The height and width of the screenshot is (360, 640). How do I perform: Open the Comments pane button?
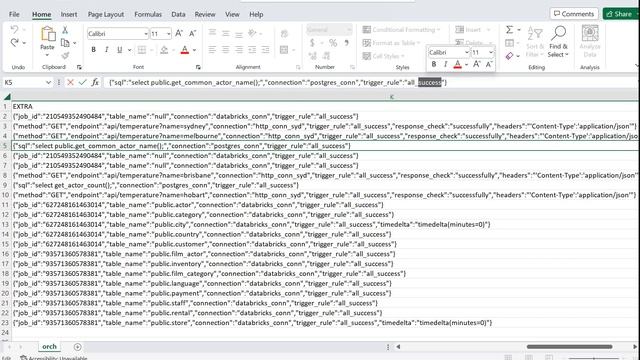coord(574,14)
